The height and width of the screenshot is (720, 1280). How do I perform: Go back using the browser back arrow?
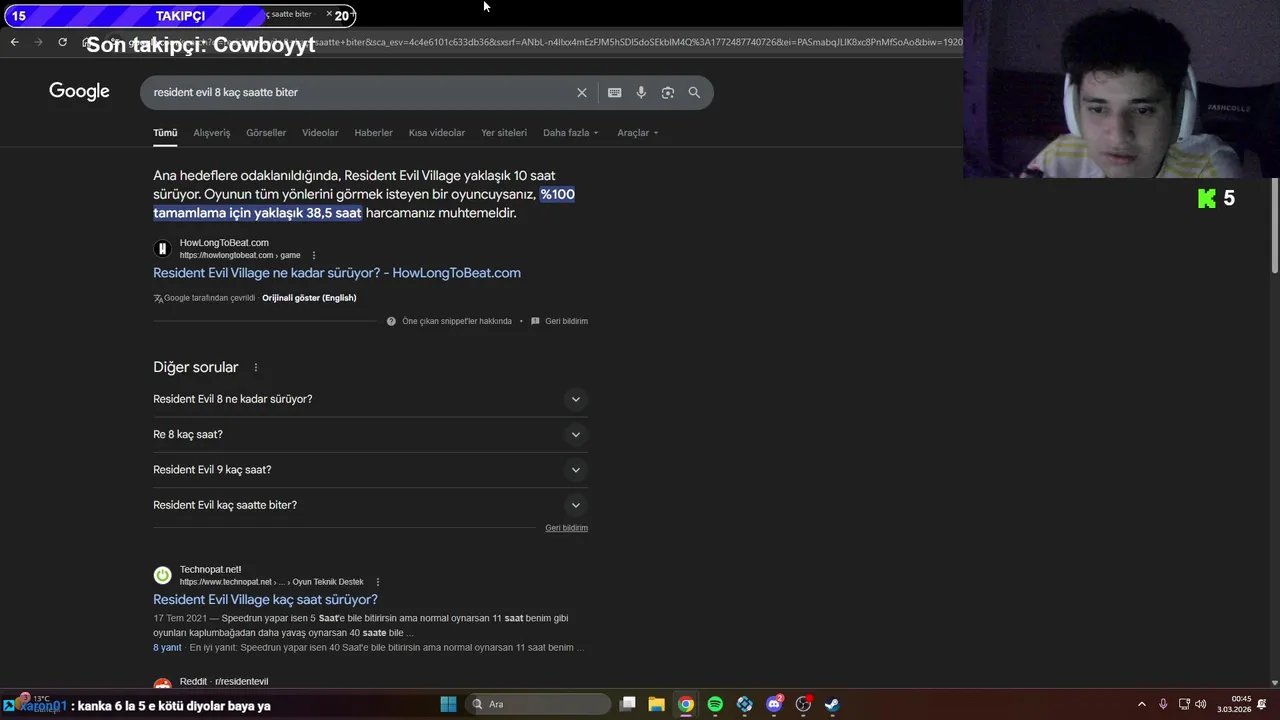click(14, 42)
